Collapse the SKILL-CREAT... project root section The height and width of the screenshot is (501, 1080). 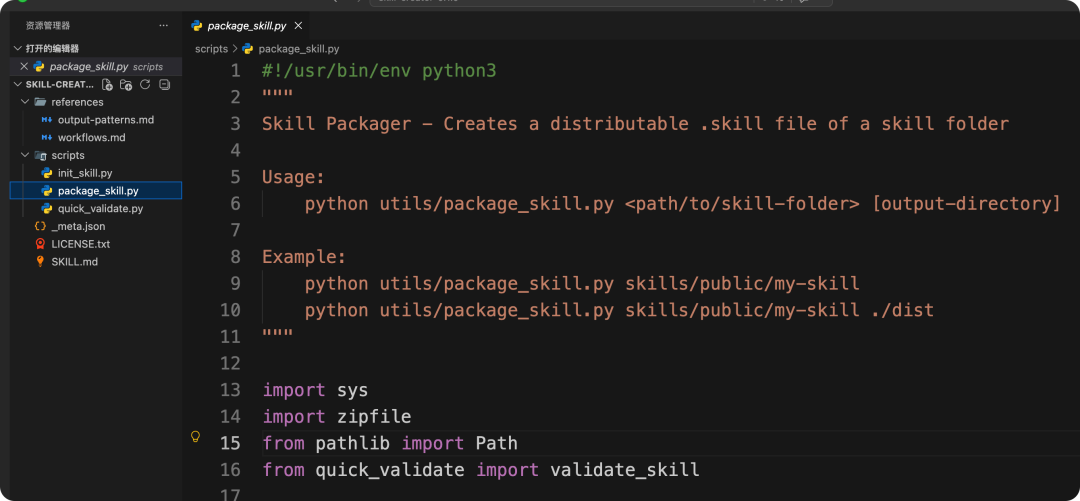pos(18,84)
